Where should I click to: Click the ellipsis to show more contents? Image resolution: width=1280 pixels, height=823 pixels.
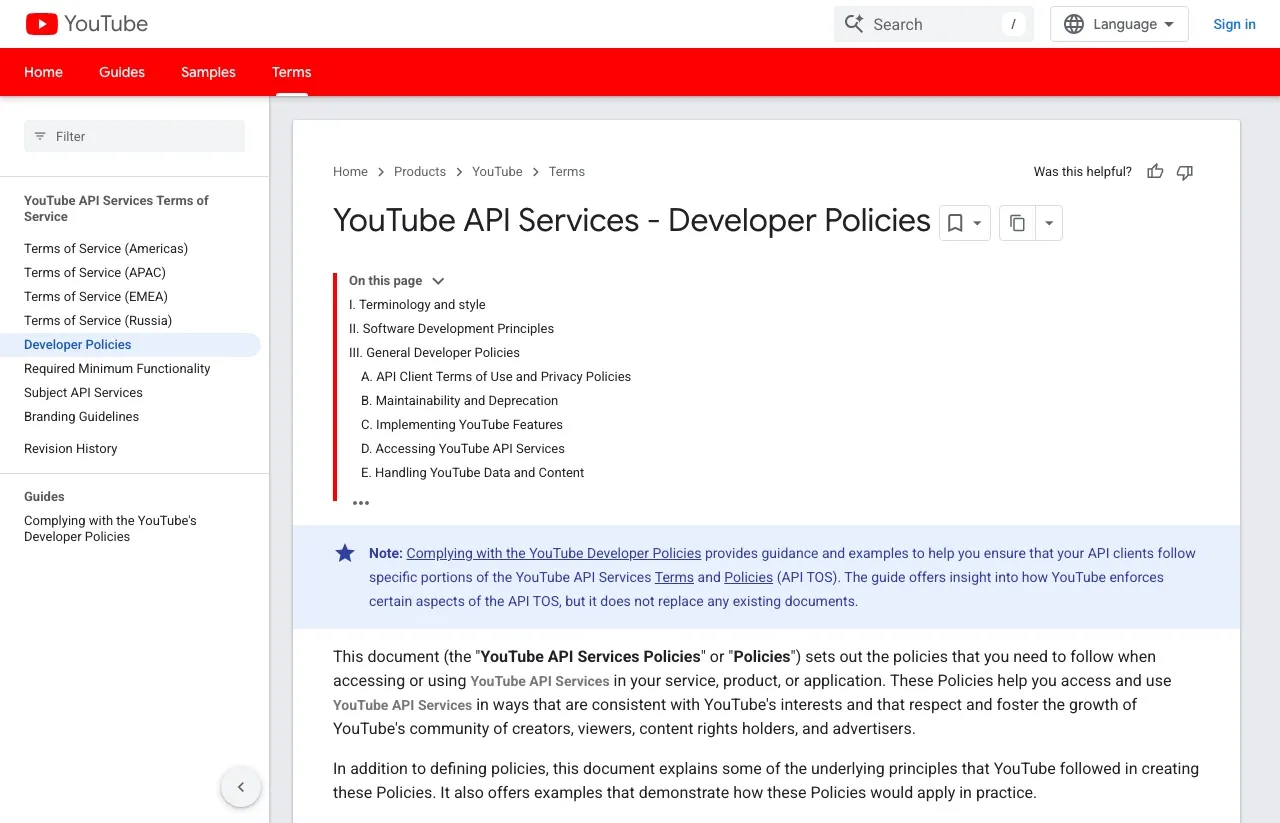(x=361, y=503)
